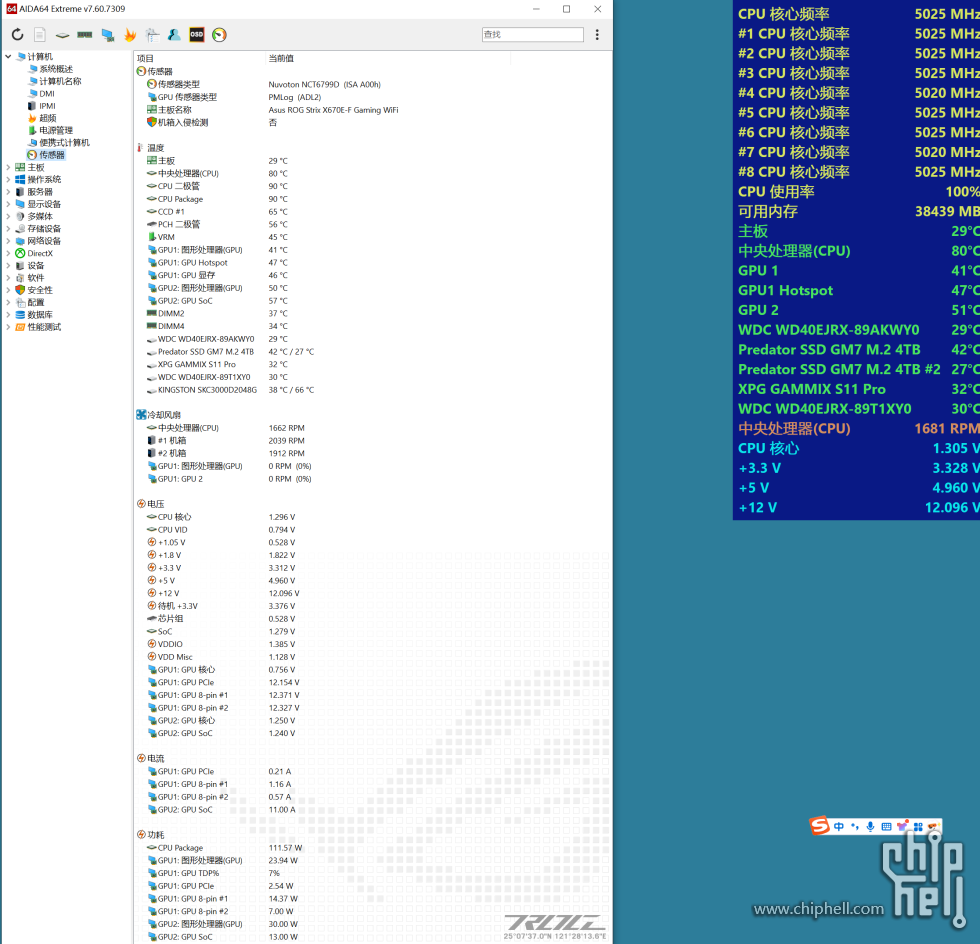Click Predator SSD GM7 M.2 4TB #2 in OSD

[x=858, y=369]
